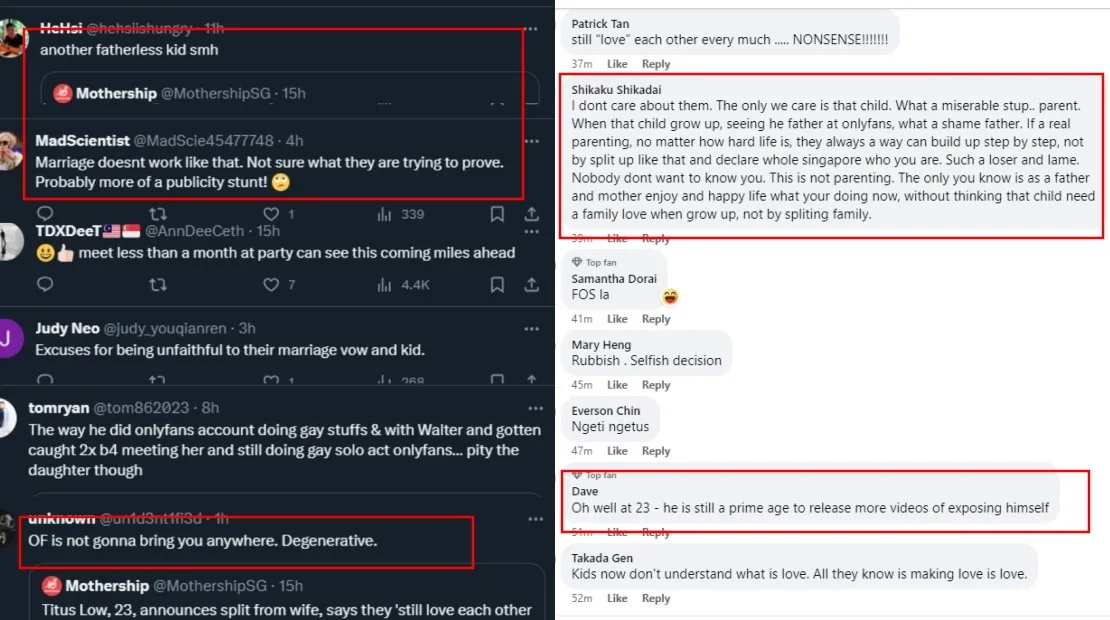Screen dimensions: 1110x620
Task: Open Everson Chin's profile name link
Action: point(606,411)
